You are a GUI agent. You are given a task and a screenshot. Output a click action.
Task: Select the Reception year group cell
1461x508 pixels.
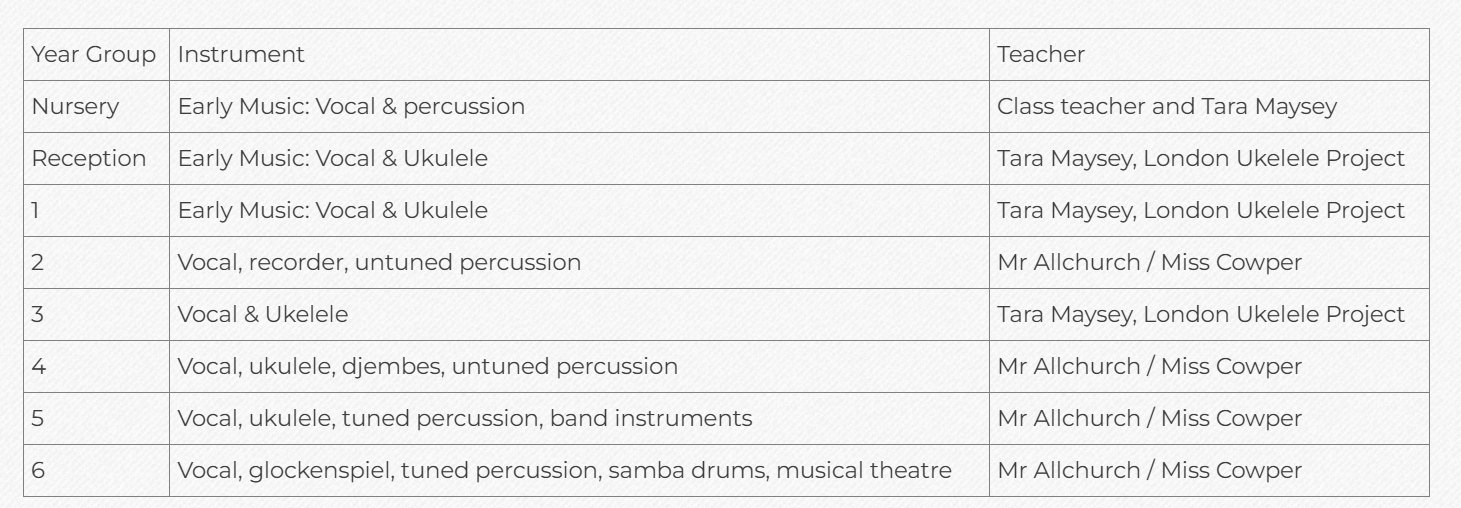point(96,159)
